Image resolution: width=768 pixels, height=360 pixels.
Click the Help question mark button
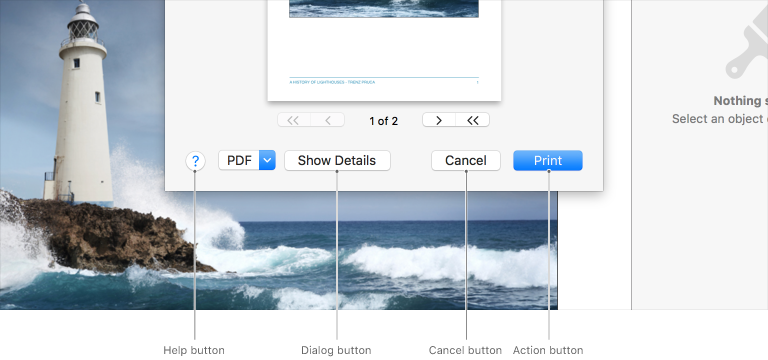click(195, 161)
